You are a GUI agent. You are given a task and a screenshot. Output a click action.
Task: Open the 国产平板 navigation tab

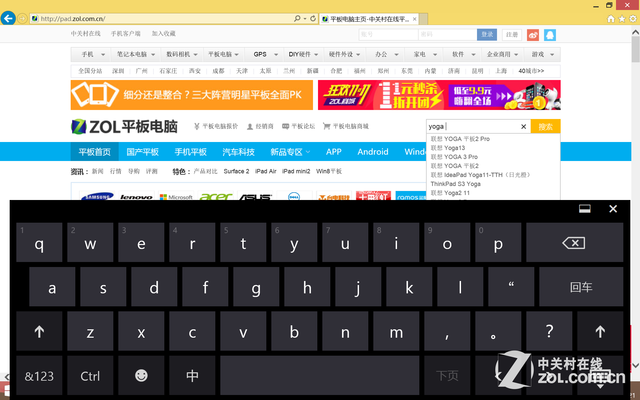pos(142,152)
